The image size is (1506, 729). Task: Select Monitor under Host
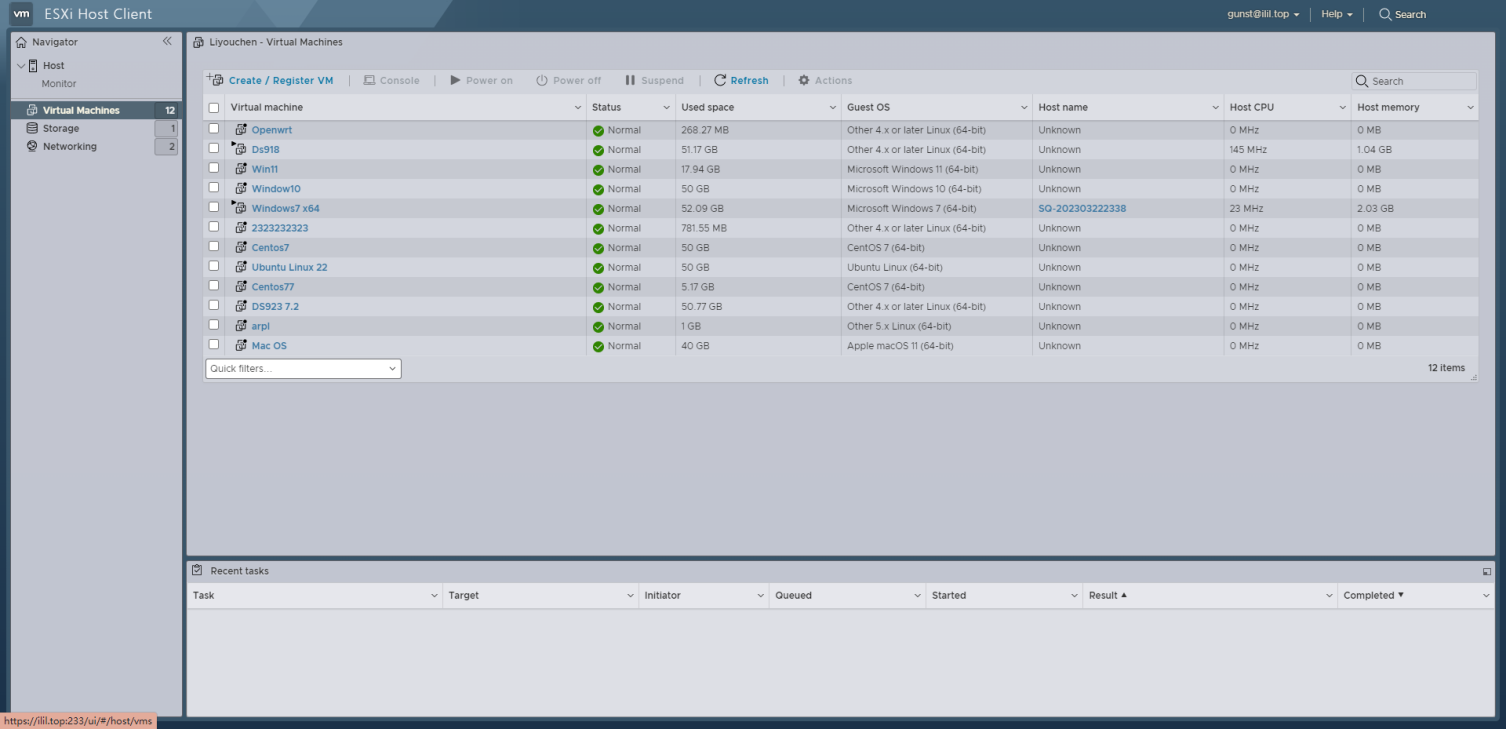(x=59, y=84)
